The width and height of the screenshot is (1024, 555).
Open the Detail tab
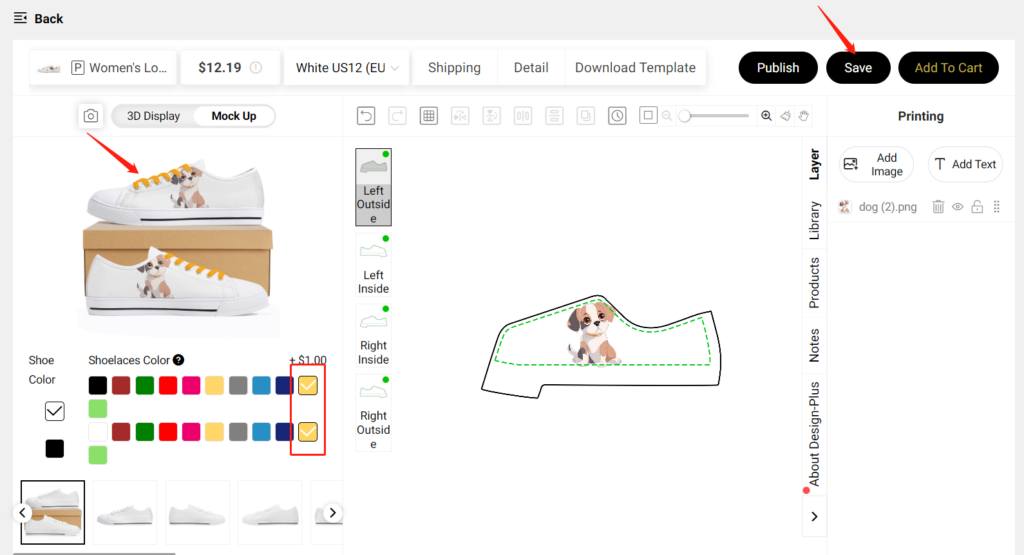click(531, 67)
